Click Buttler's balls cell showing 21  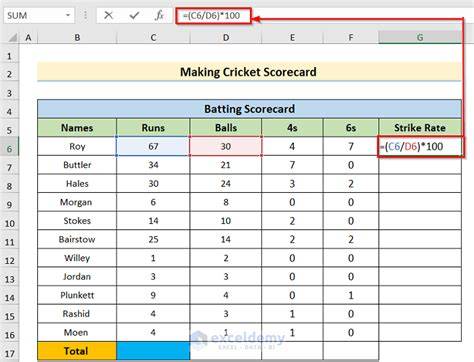pyautogui.click(x=226, y=165)
